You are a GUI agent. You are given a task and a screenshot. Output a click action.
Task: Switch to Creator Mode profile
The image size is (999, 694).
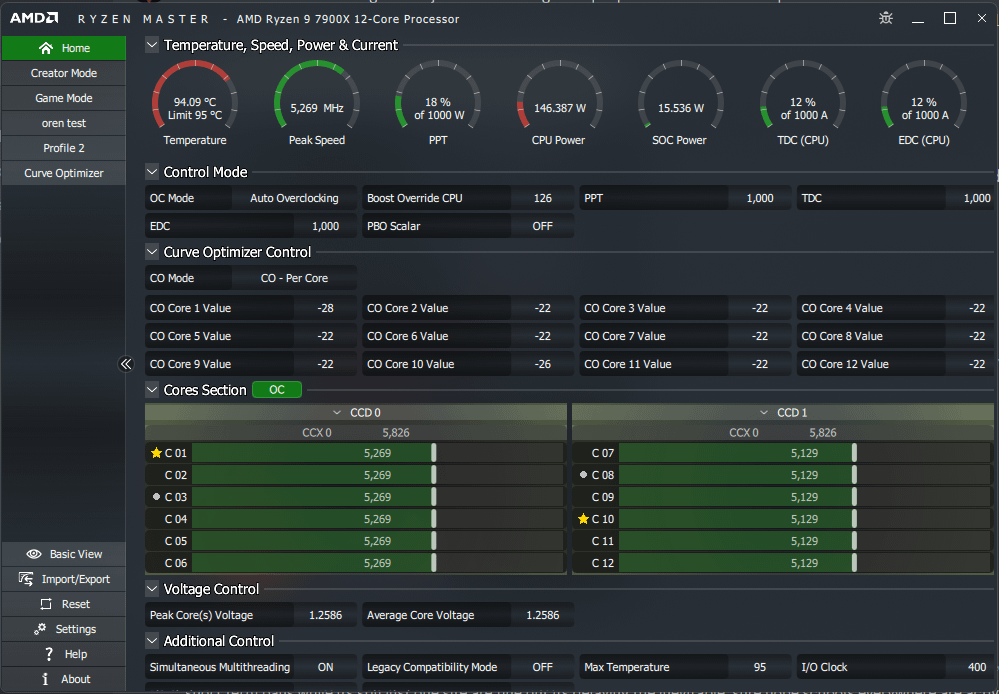[64, 73]
